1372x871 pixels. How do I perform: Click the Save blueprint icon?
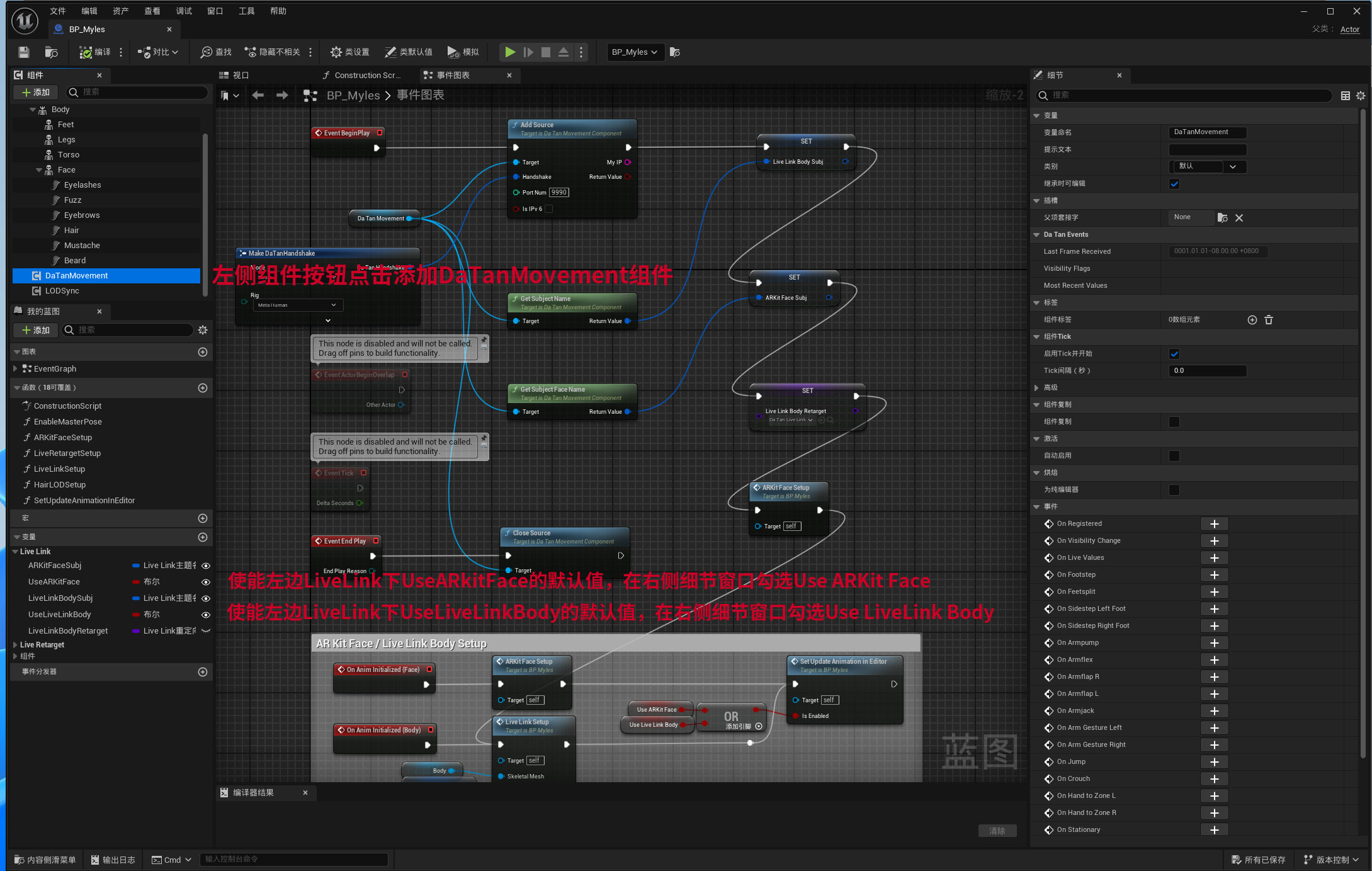24,52
